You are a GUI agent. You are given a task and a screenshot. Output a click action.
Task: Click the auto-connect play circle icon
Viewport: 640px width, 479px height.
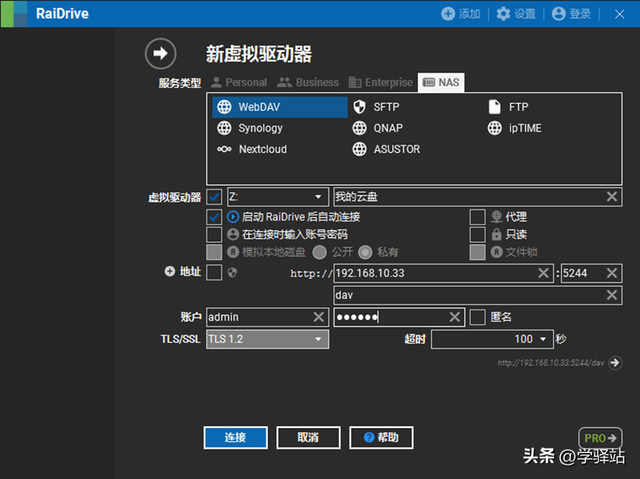pyautogui.click(x=233, y=217)
